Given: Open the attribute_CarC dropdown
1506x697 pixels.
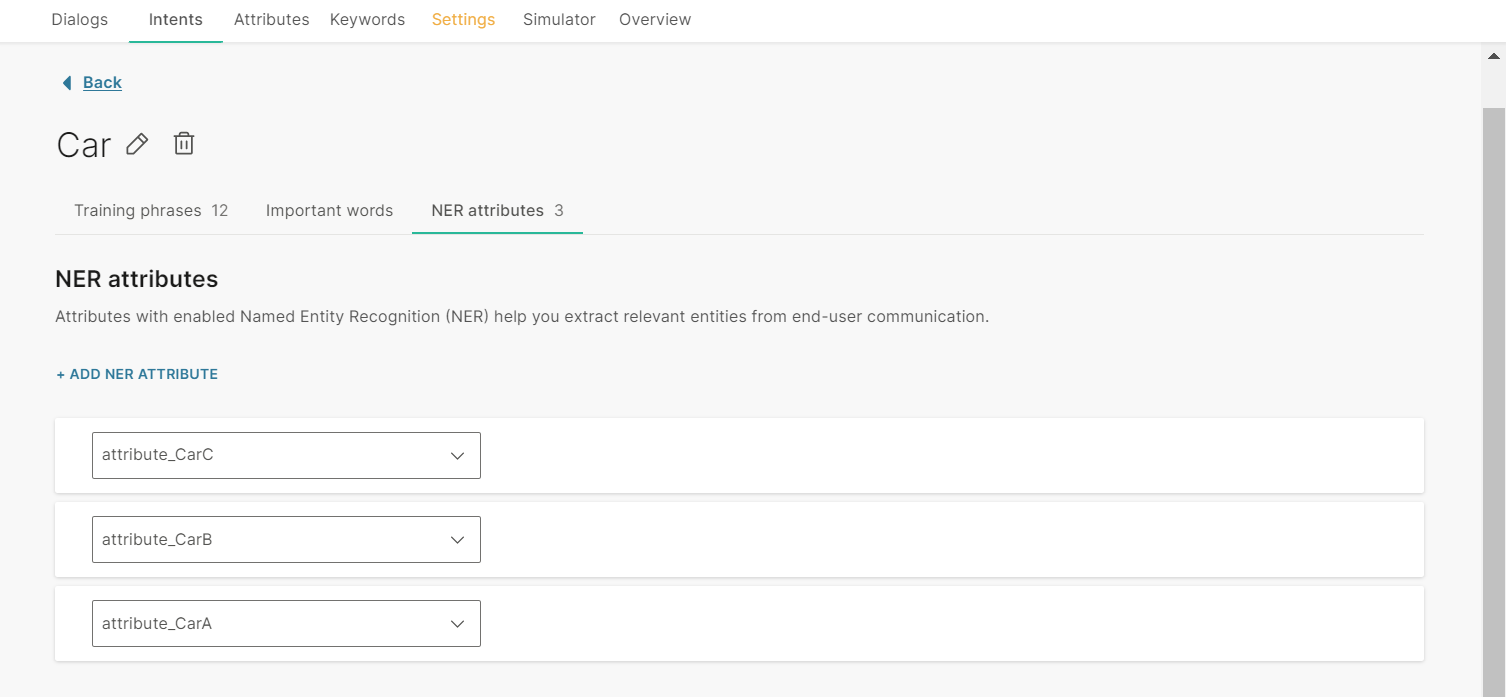Looking at the screenshot, I should (x=286, y=455).
